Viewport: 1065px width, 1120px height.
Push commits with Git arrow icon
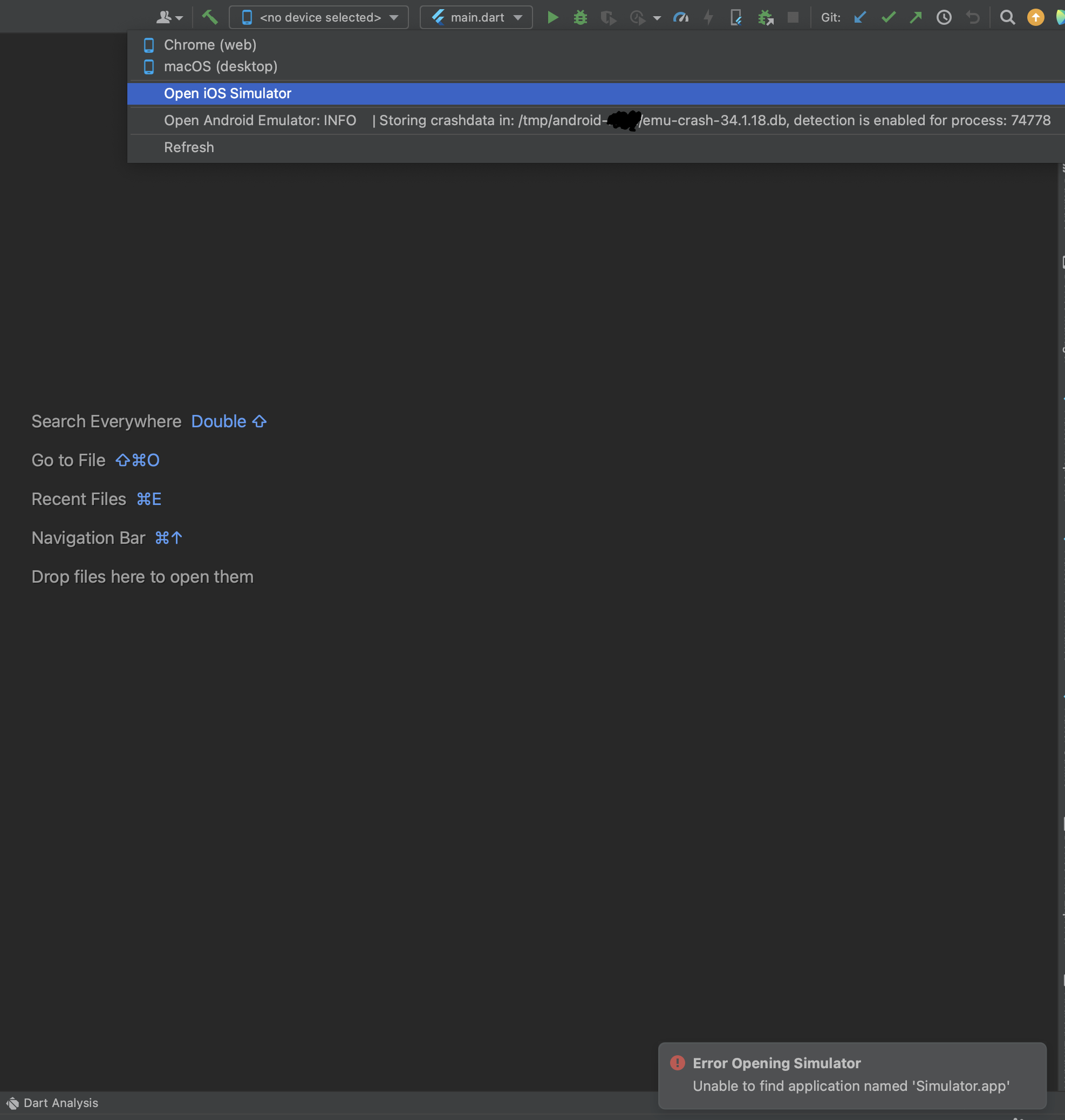916,17
